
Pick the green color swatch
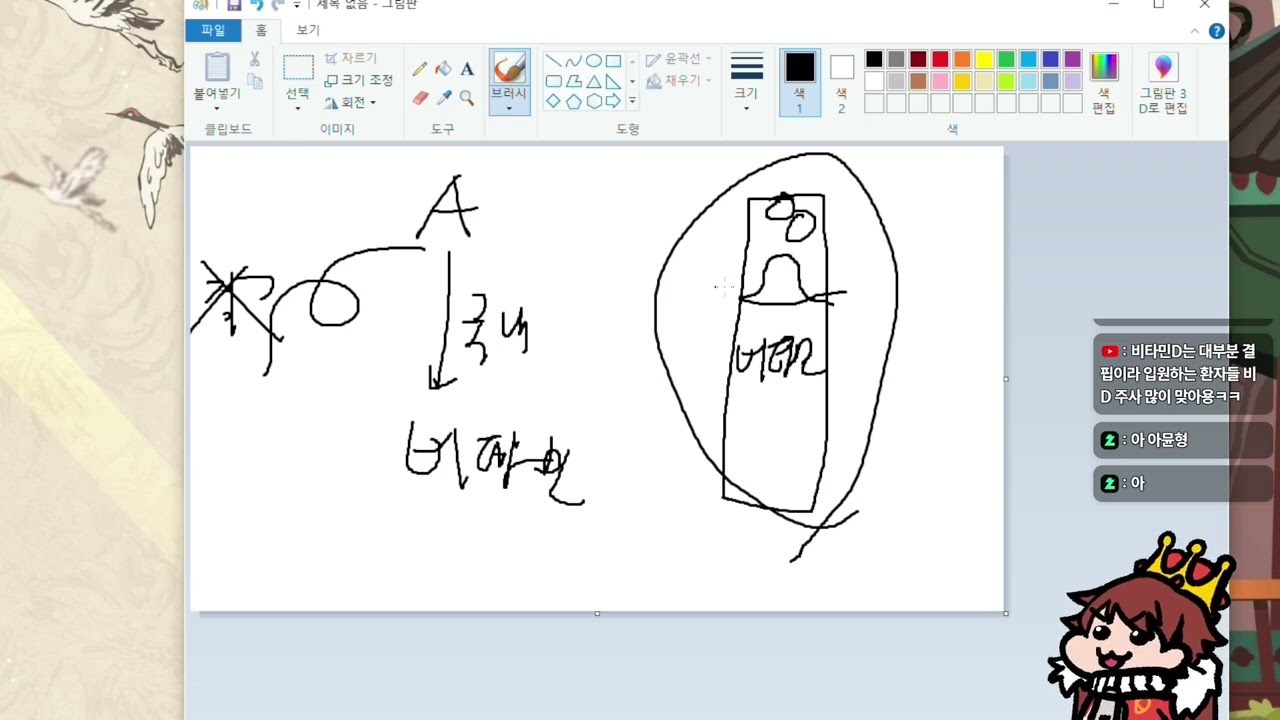[x=1006, y=59]
